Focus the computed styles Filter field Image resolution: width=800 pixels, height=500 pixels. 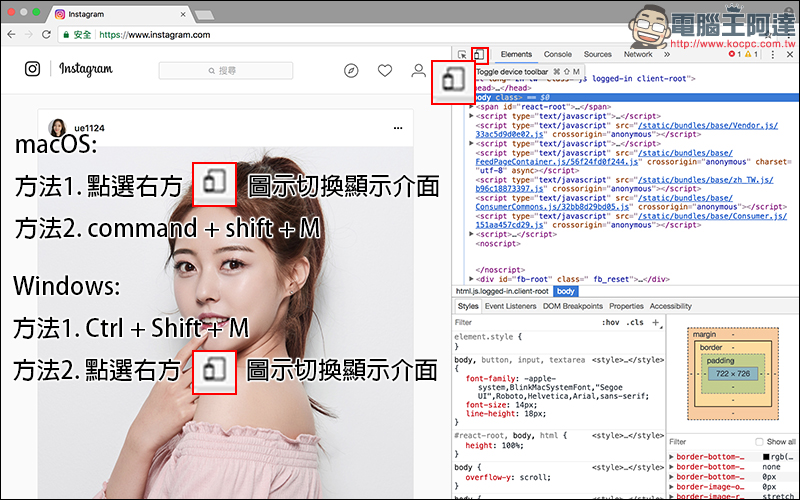click(x=709, y=442)
